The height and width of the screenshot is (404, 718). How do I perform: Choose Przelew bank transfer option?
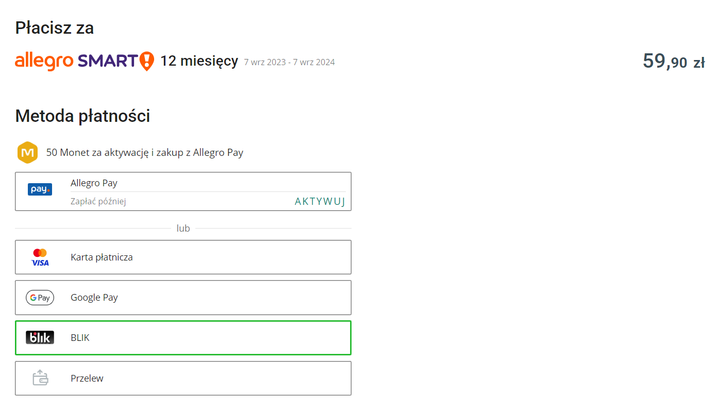point(183,378)
